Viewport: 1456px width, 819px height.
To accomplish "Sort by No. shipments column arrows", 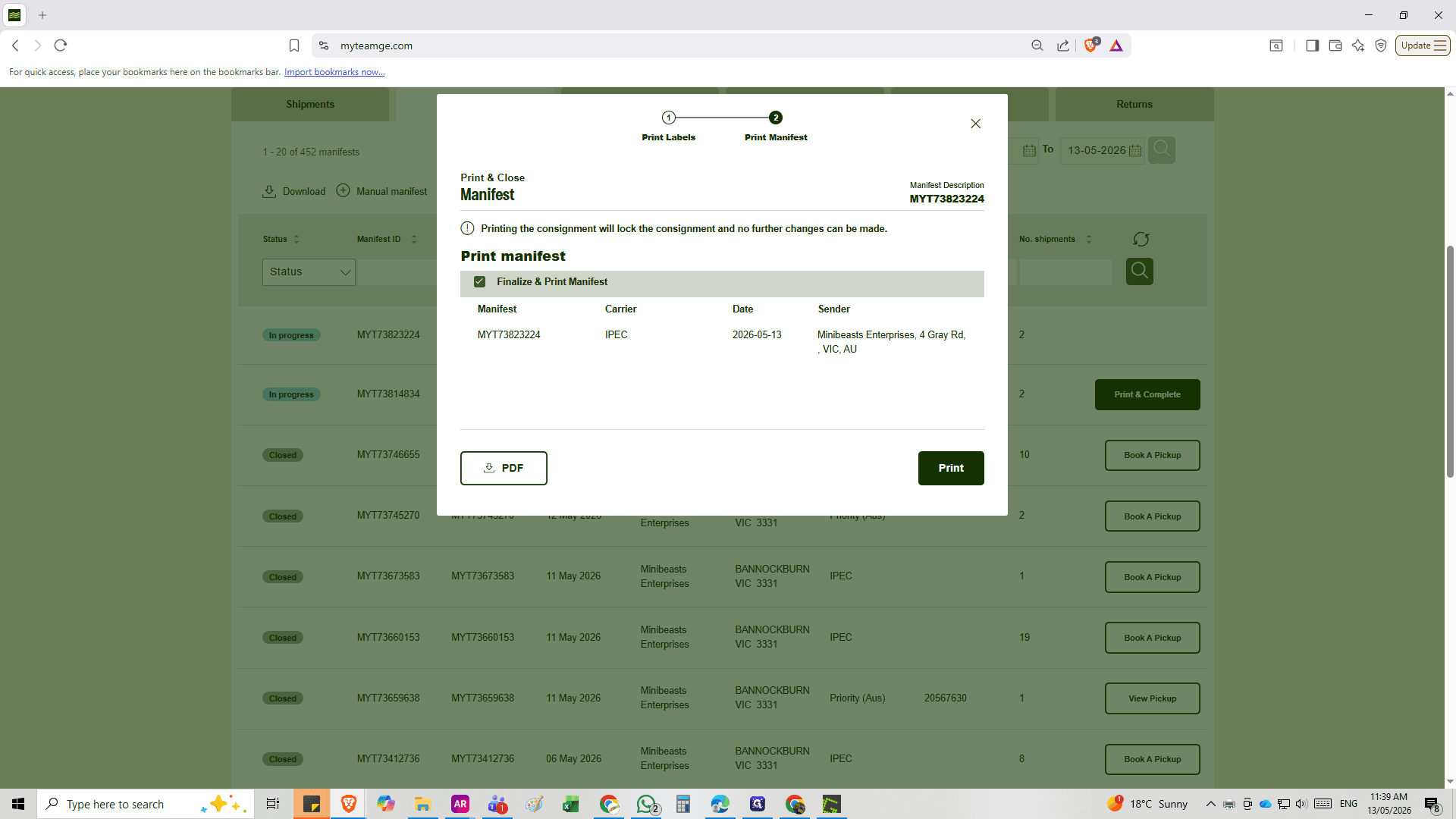I will pos(1089,239).
